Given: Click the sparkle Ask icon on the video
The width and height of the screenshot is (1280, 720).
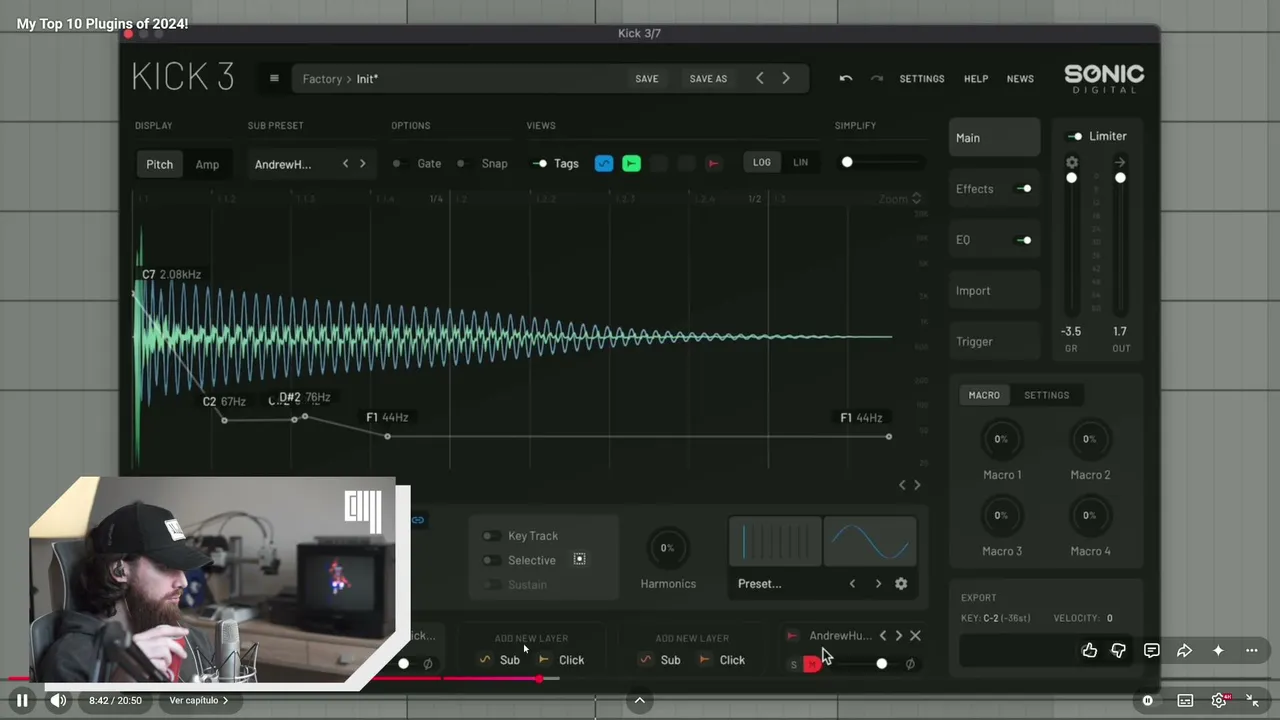Looking at the screenshot, I should click(1218, 651).
